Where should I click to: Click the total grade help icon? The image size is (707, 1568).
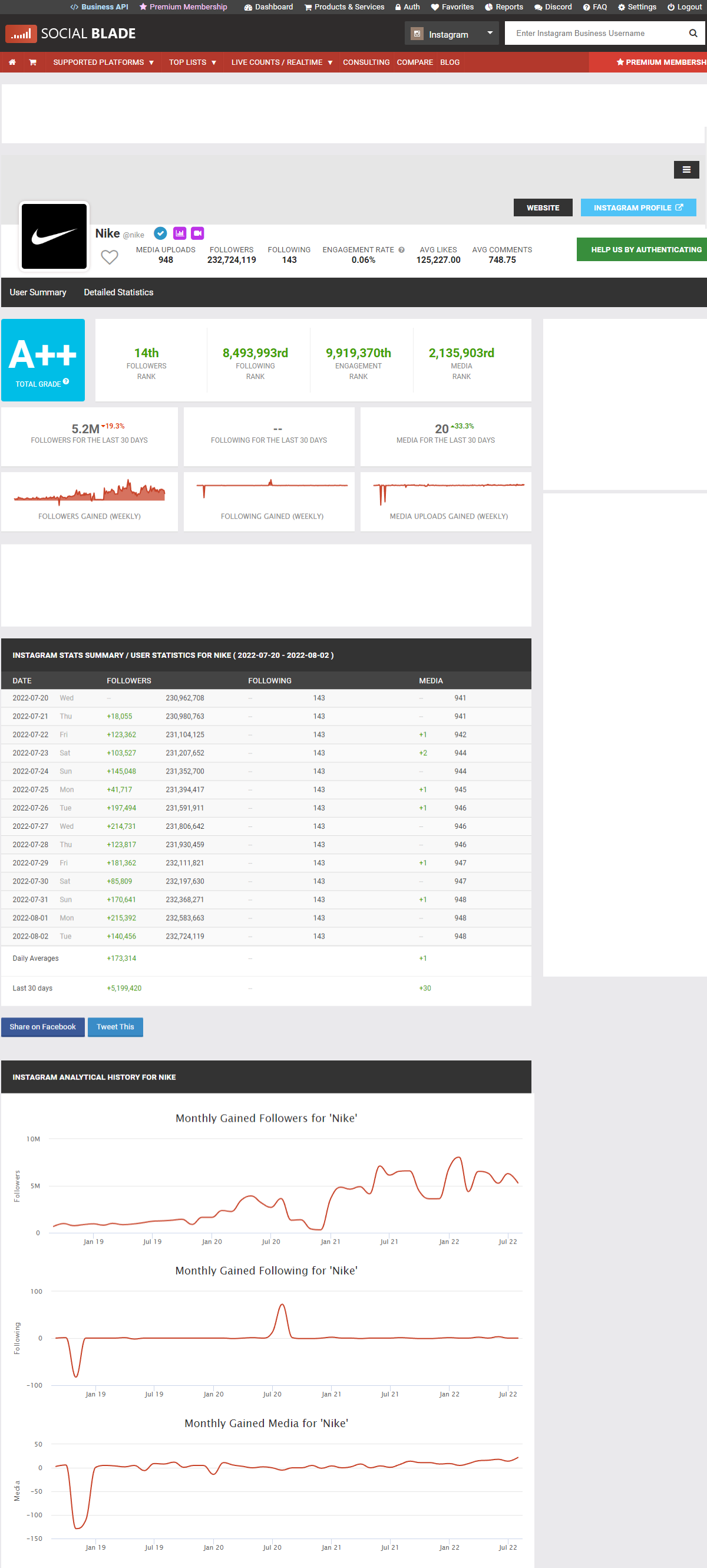(66, 381)
